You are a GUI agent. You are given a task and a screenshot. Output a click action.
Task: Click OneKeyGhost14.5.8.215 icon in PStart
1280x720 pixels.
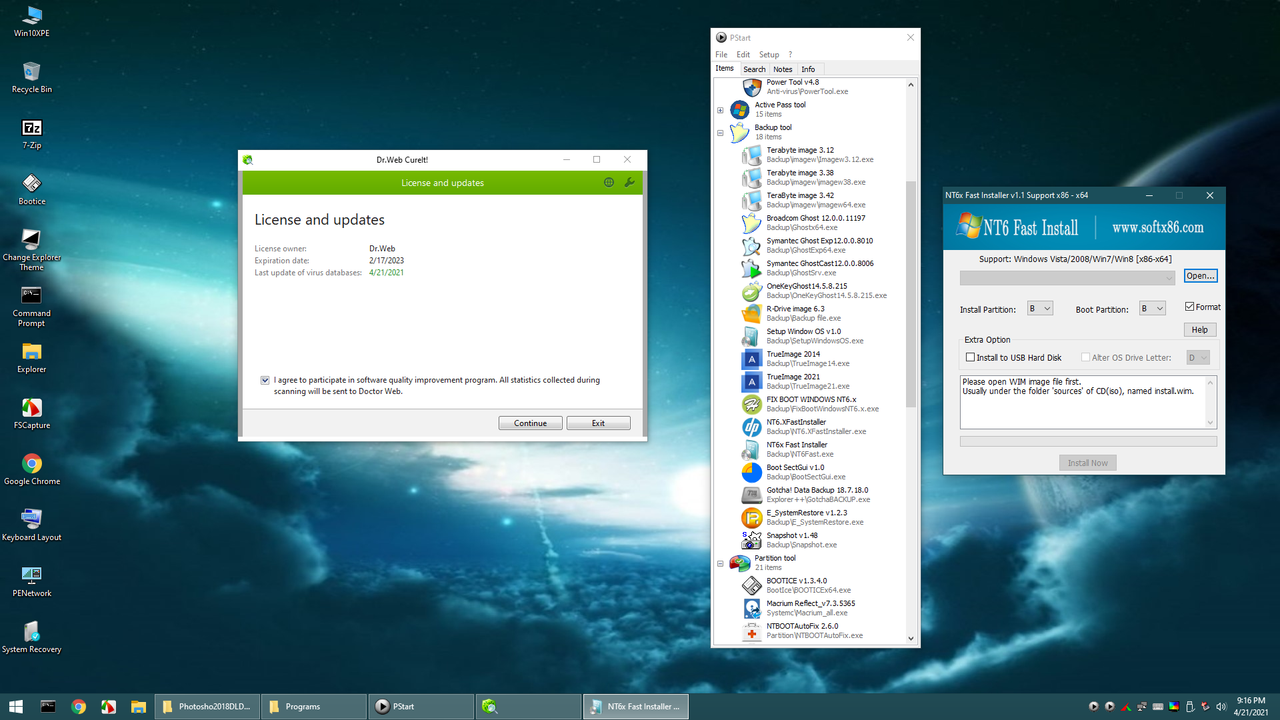[x=752, y=291]
